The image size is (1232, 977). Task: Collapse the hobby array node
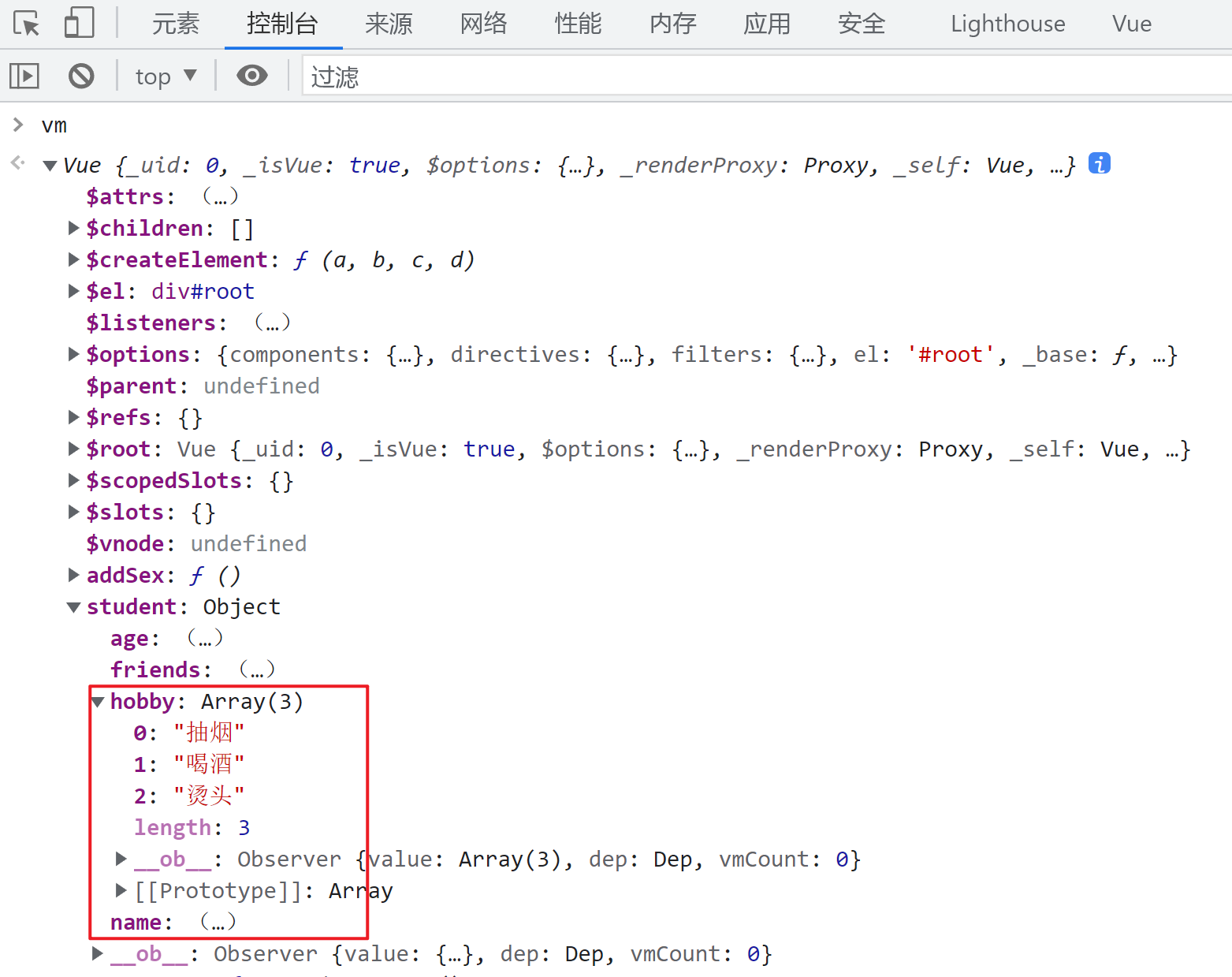click(x=99, y=702)
